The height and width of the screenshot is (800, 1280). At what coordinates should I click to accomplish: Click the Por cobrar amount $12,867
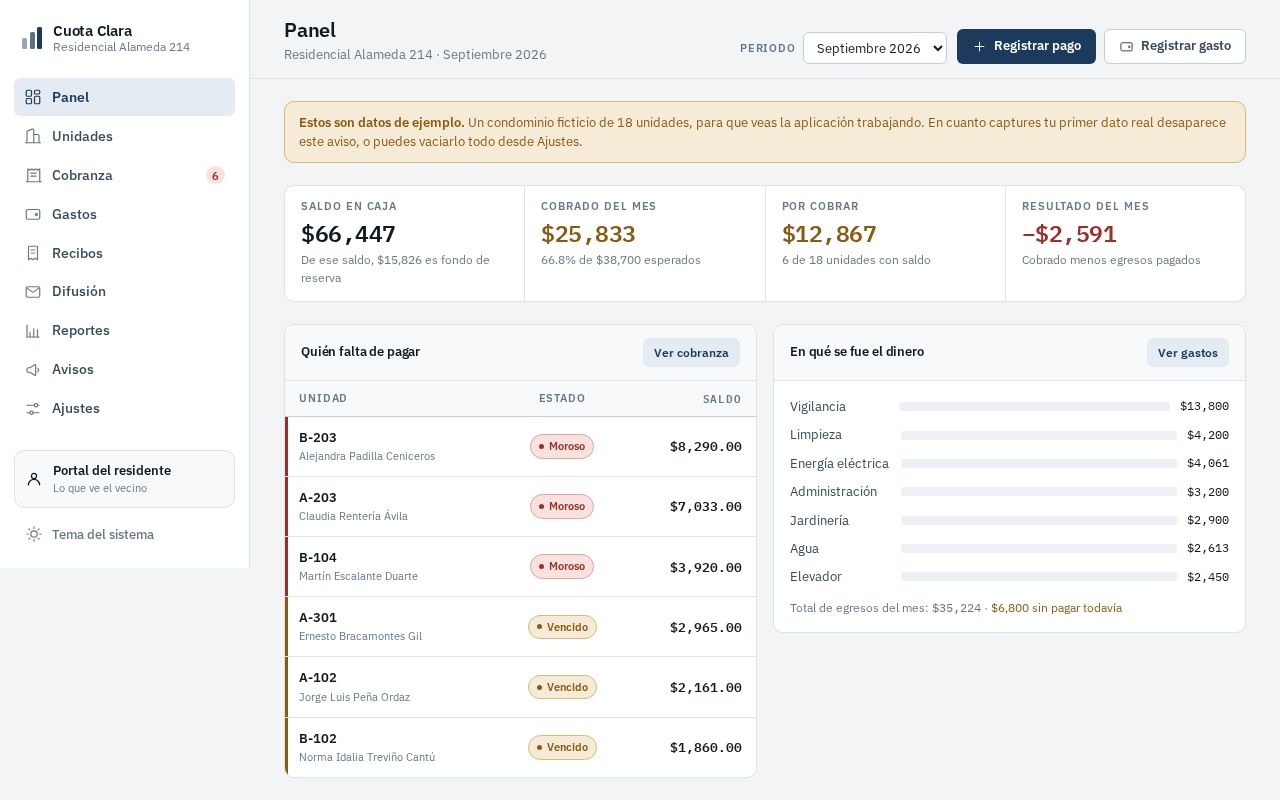pyautogui.click(x=829, y=234)
